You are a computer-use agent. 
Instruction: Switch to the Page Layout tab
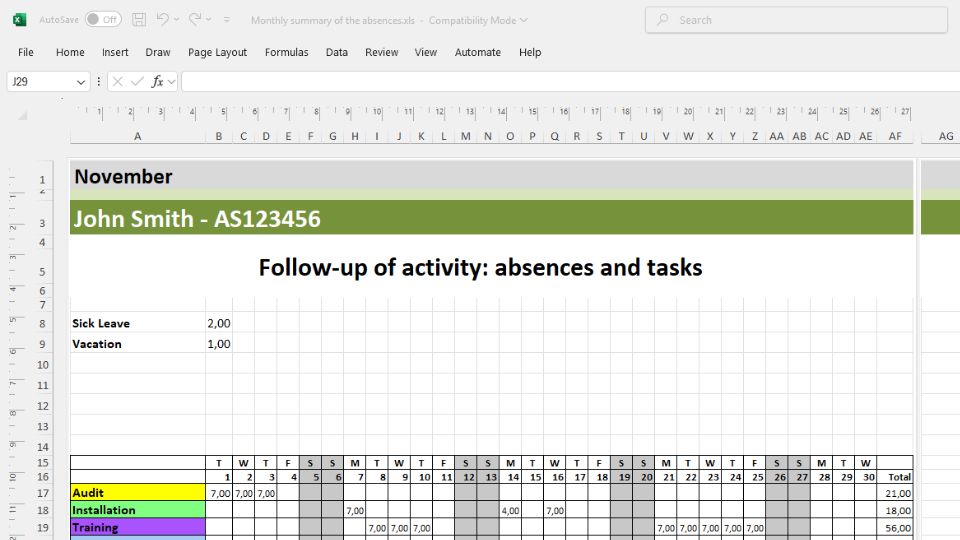(x=217, y=52)
